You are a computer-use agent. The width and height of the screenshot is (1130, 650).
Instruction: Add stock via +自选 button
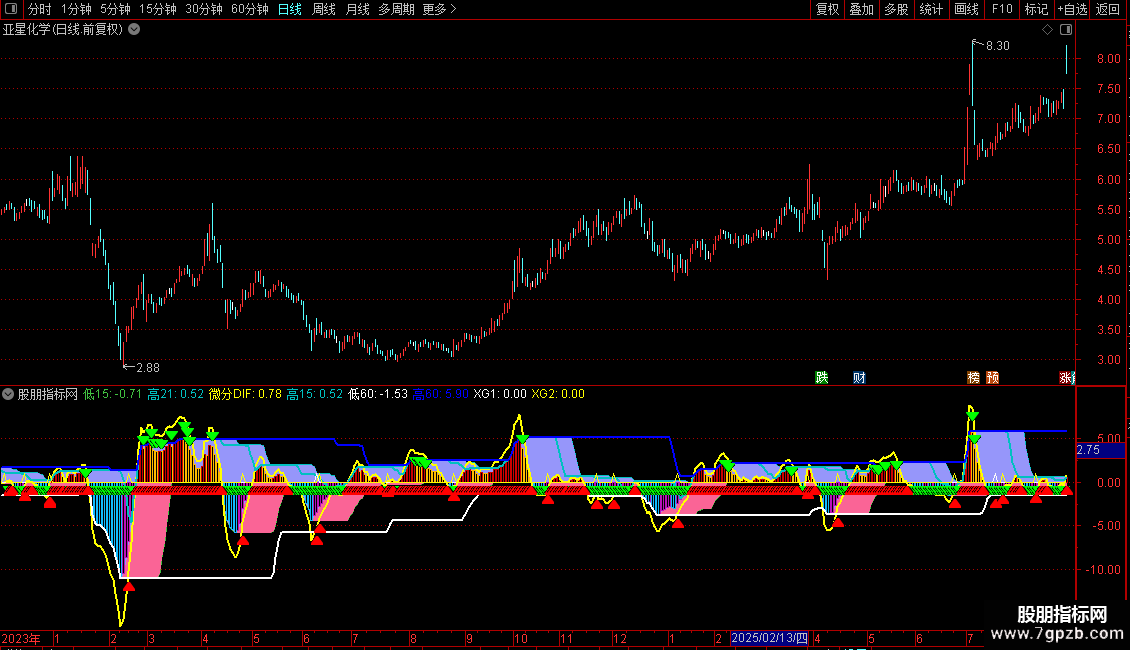tap(1072, 9)
